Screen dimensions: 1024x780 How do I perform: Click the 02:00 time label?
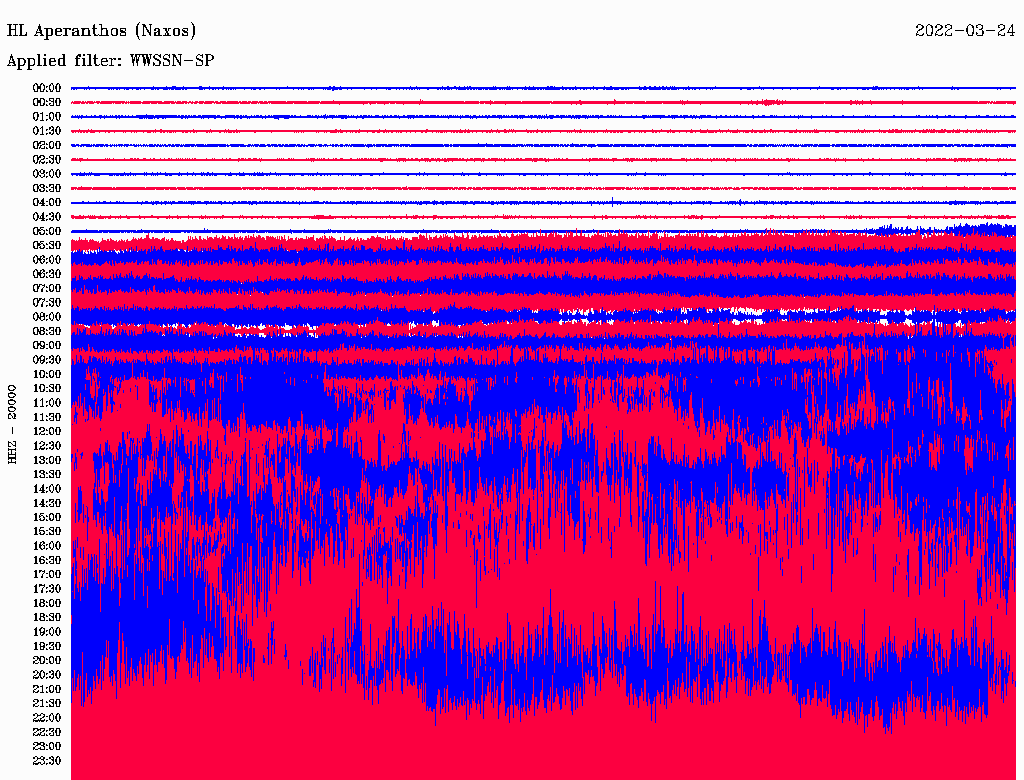(47, 145)
